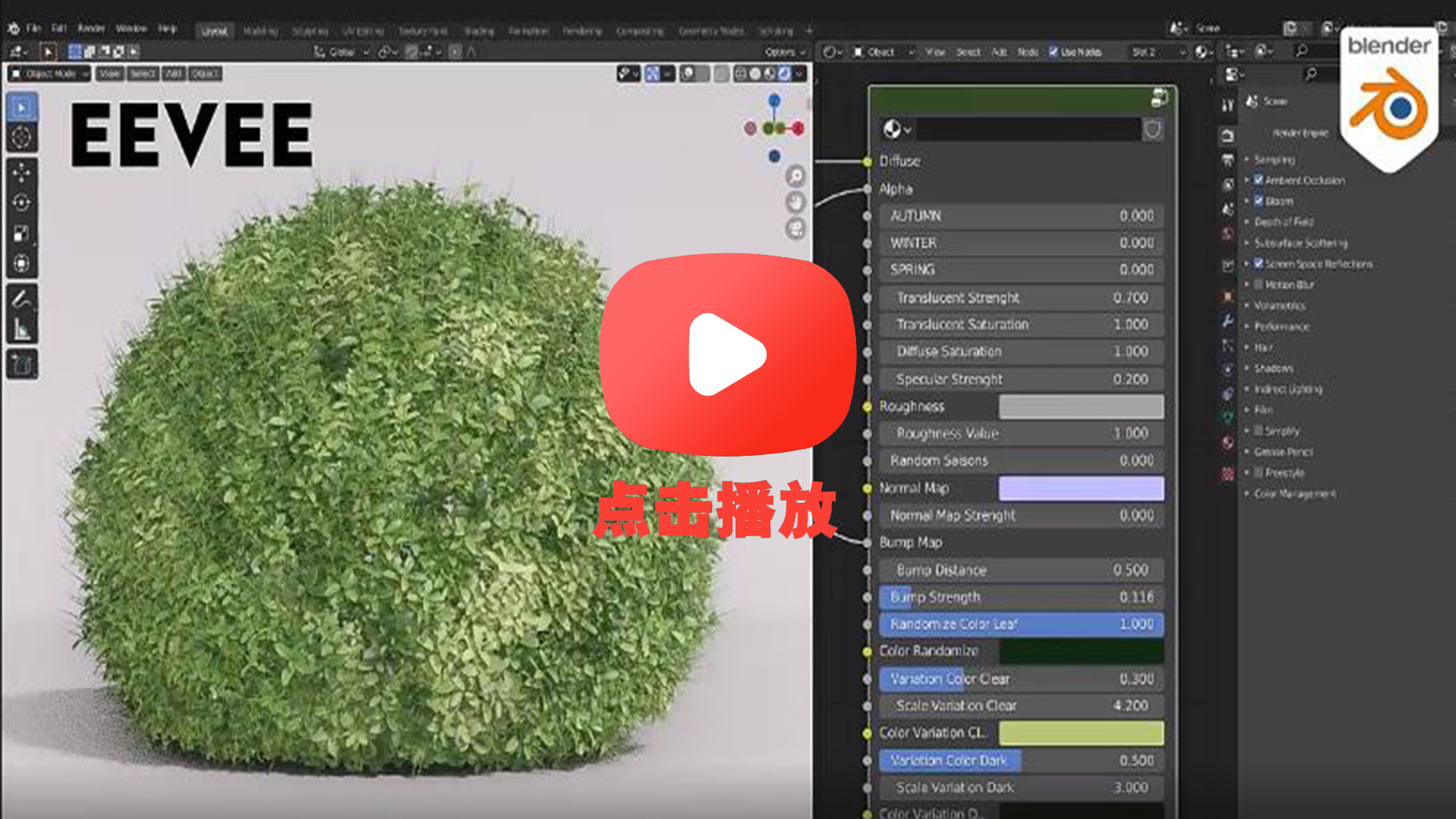Open the Scene properties tab icon

[x=1228, y=209]
